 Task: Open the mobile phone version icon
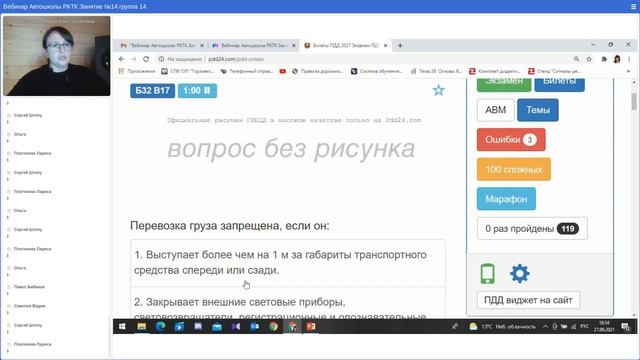(x=487, y=273)
